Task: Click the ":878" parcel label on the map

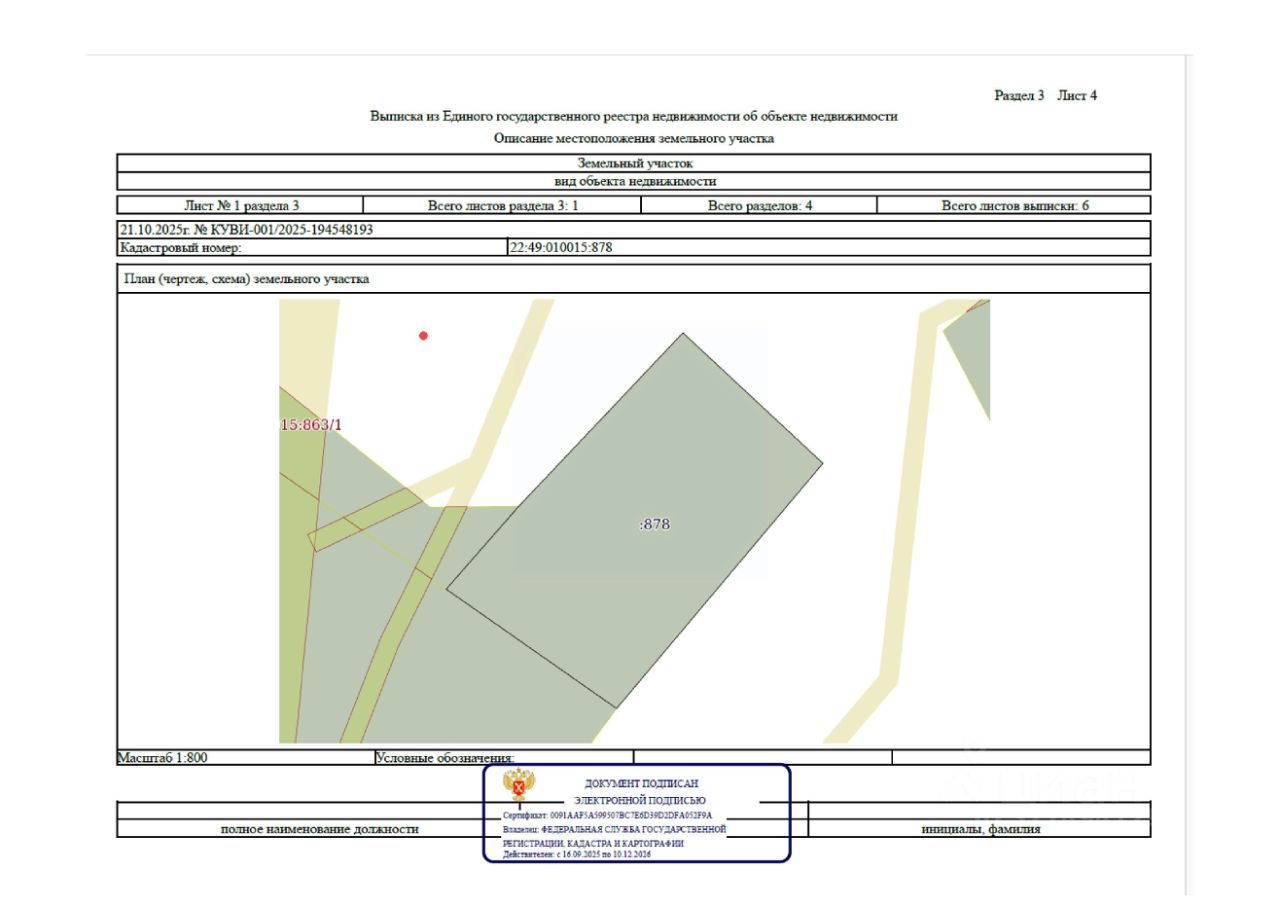Action: point(654,523)
